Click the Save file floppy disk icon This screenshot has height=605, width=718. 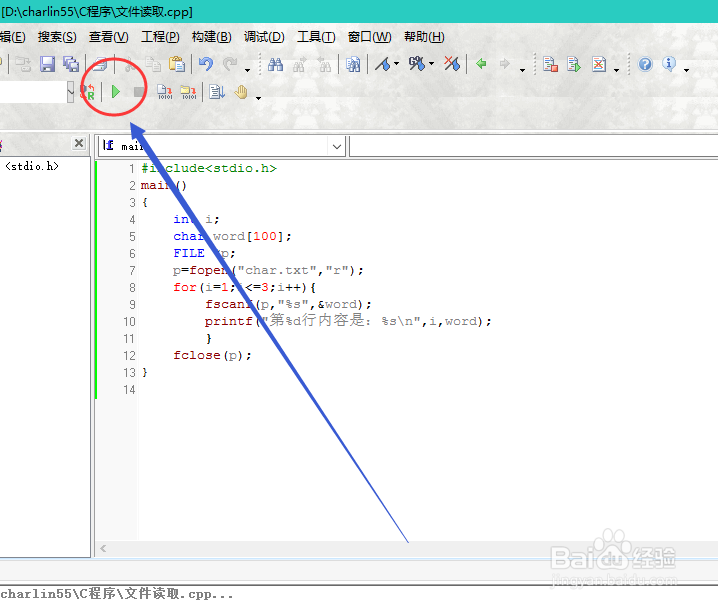click(x=47, y=64)
